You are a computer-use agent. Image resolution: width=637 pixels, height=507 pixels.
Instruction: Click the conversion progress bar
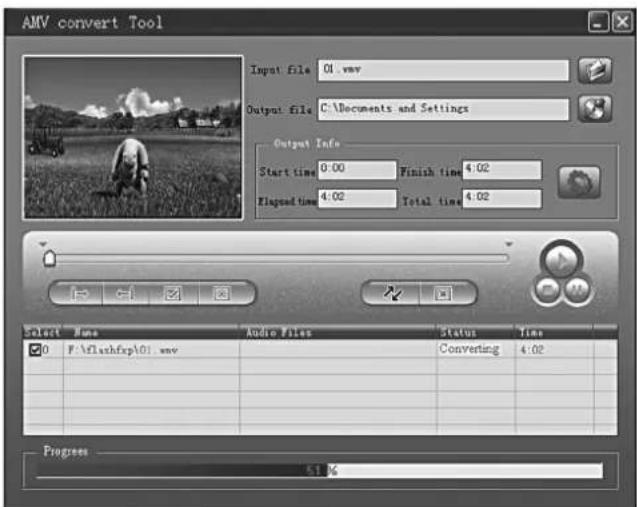click(319, 470)
